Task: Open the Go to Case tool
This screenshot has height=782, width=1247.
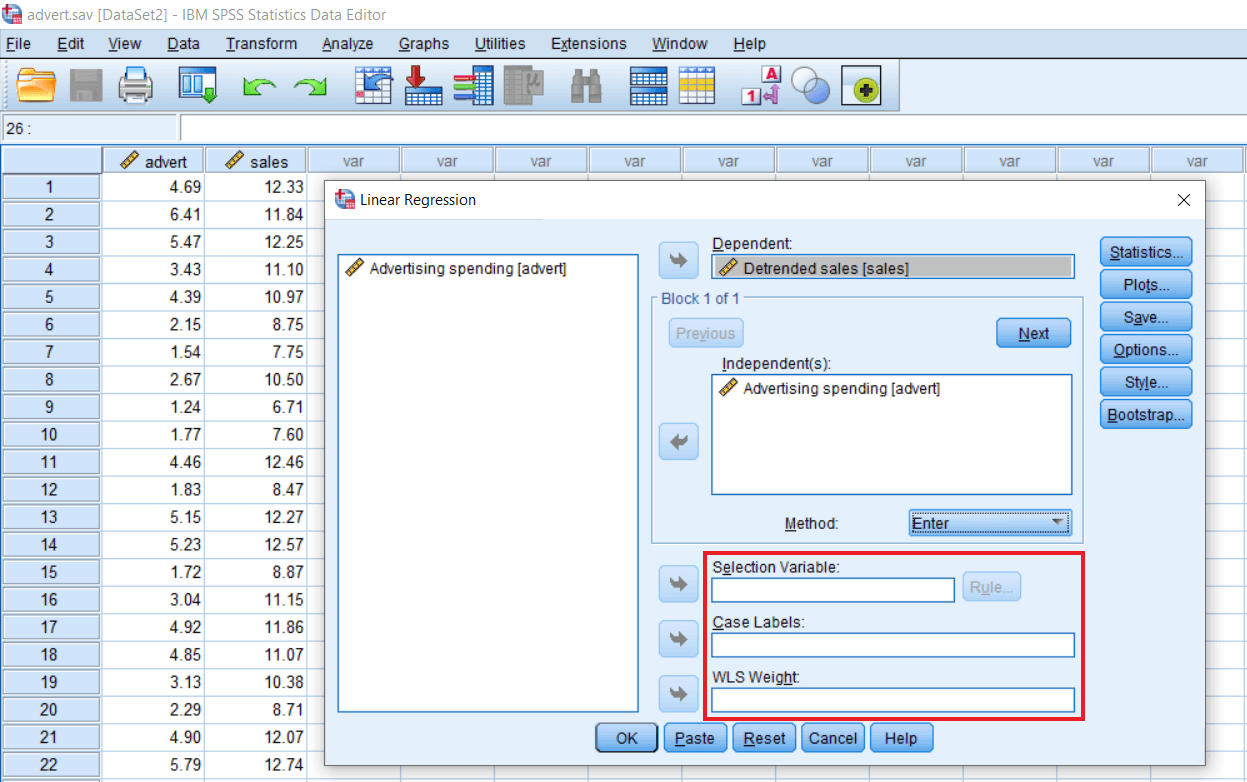Action: click(x=374, y=86)
